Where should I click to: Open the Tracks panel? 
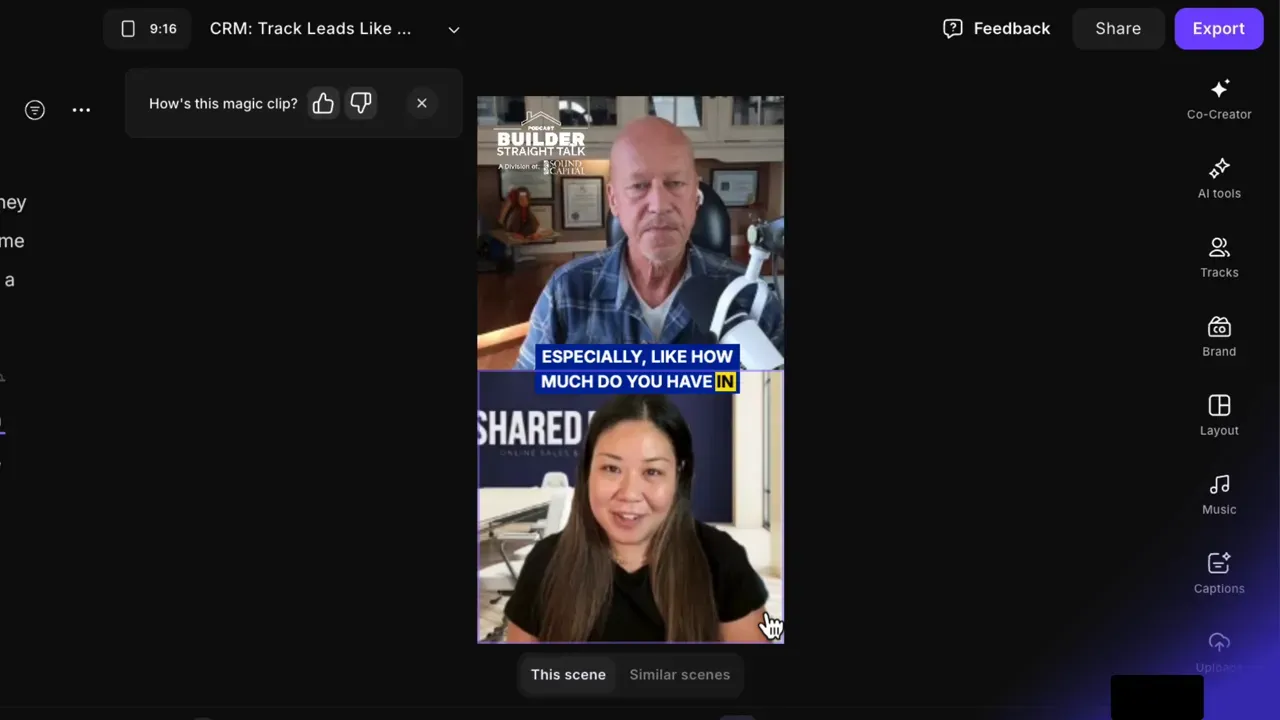[1219, 258]
